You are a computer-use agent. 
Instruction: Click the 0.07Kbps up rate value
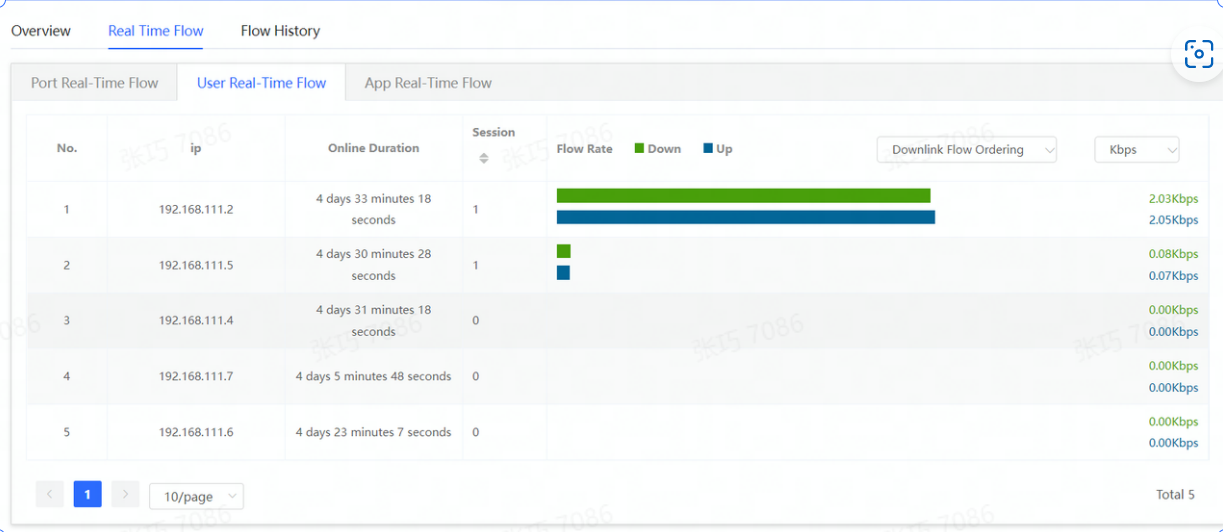click(1173, 276)
